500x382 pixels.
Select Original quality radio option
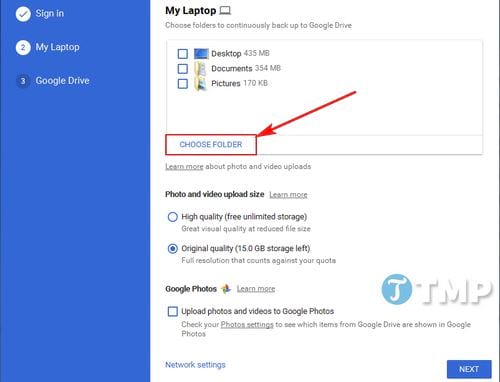pos(172,249)
